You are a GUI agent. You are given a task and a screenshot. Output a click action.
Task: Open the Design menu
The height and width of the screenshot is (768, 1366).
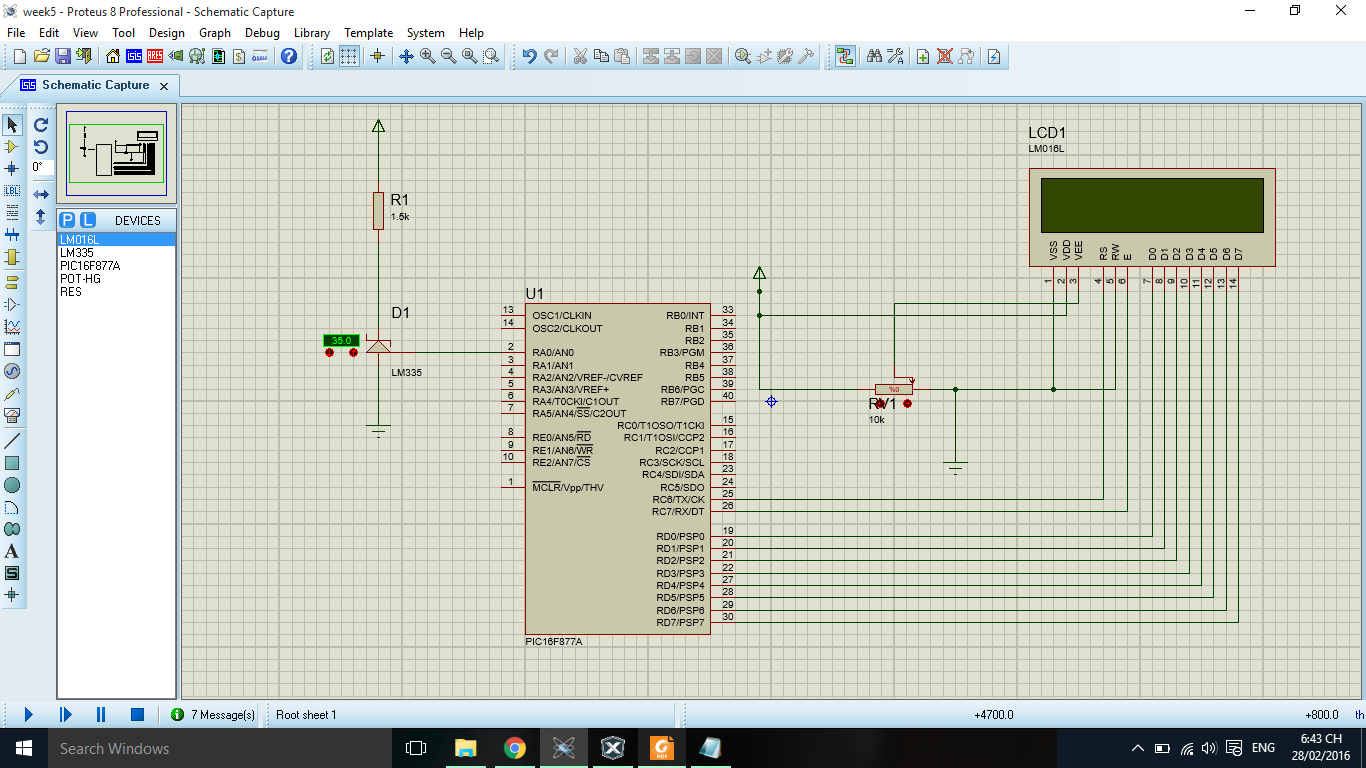point(167,33)
